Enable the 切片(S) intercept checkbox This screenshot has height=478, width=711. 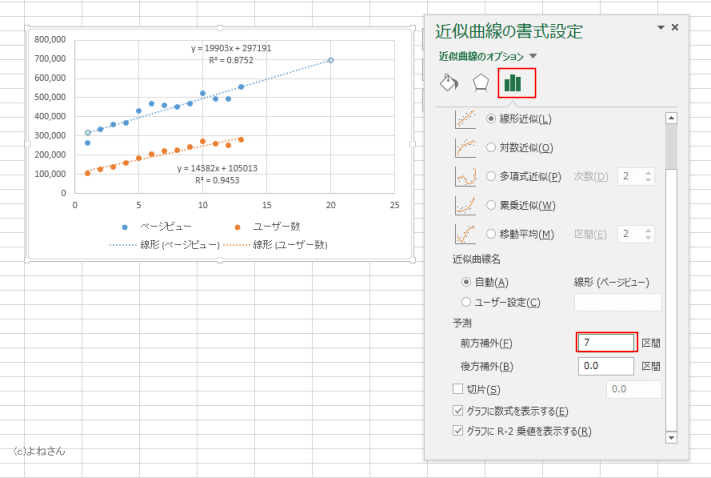(458, 389)
